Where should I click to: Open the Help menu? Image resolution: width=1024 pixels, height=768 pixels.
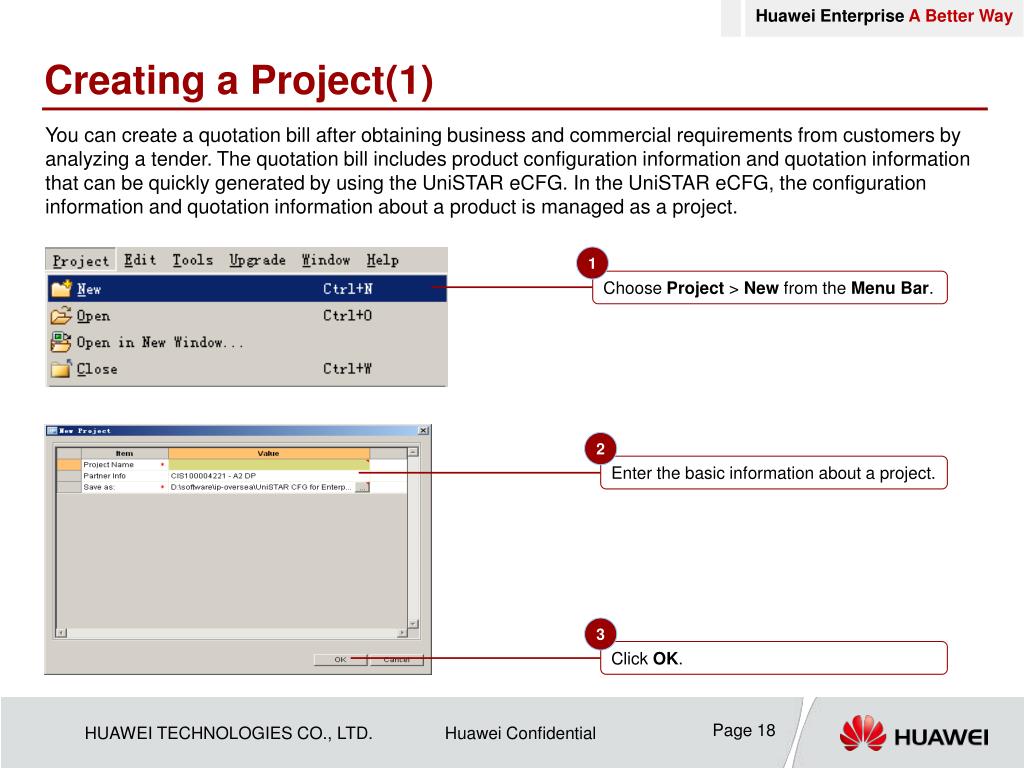click(x=382, y=260)
